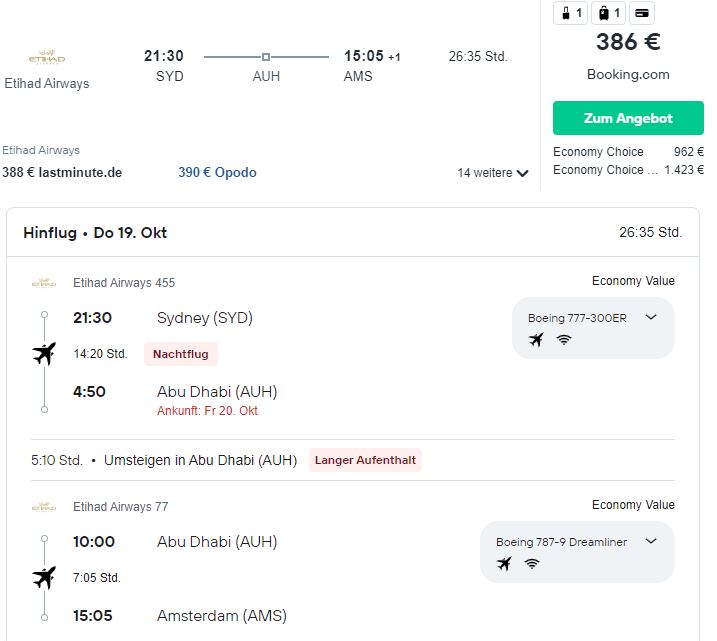The height and width of the screenshot is (641, 717).
Task: Click the Zum Angebot button
Action: click(x=628, y=118)
